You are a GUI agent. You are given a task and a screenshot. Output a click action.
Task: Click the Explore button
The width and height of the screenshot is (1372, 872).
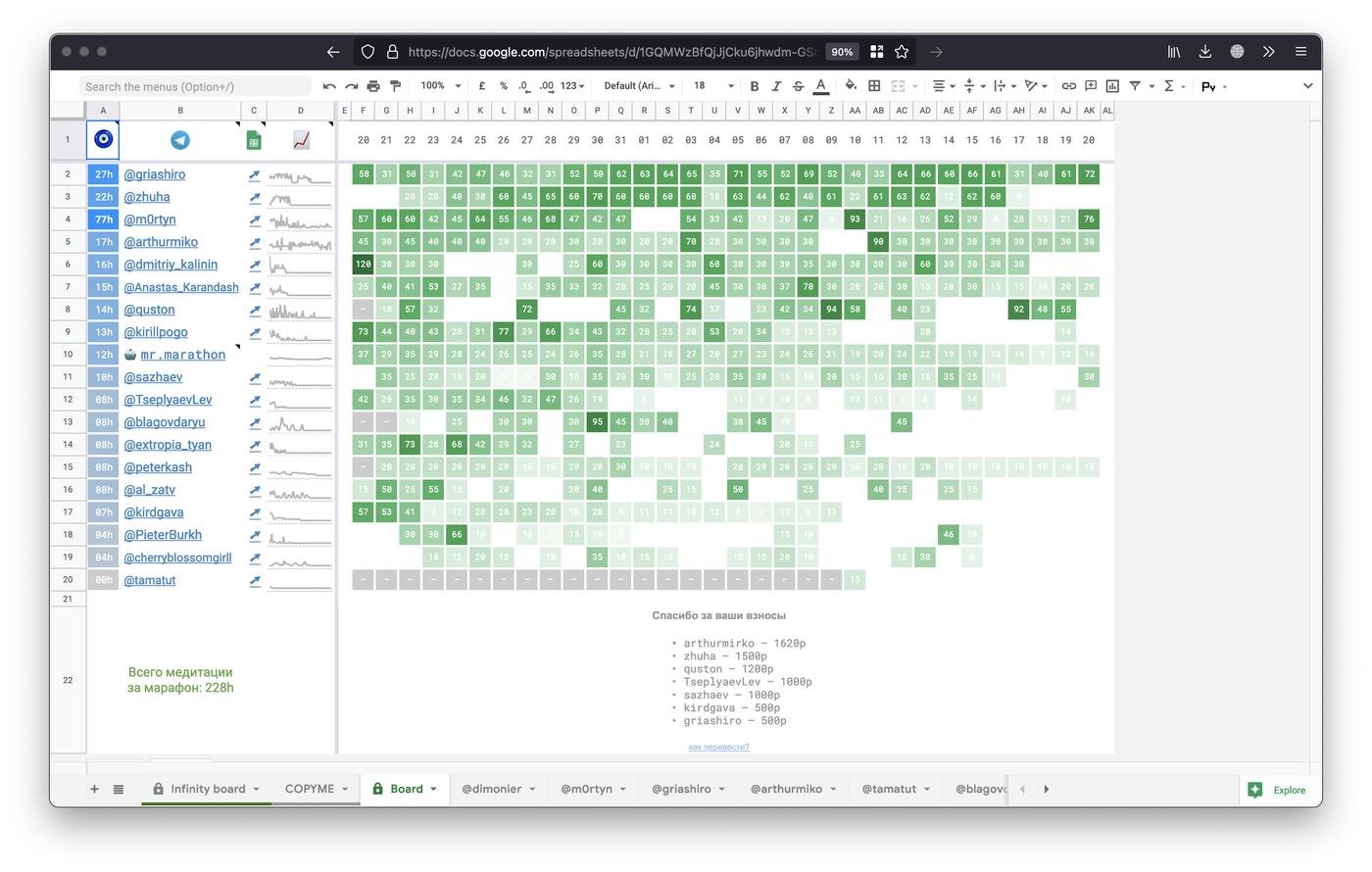click(x=1278, y=790)
